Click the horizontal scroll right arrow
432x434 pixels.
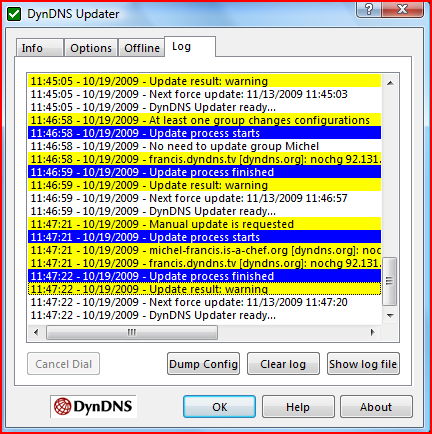click(373, 332)
